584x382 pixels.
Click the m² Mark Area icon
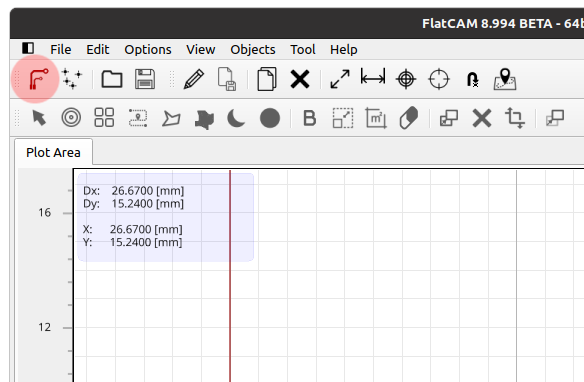click(x=376, y=118)
